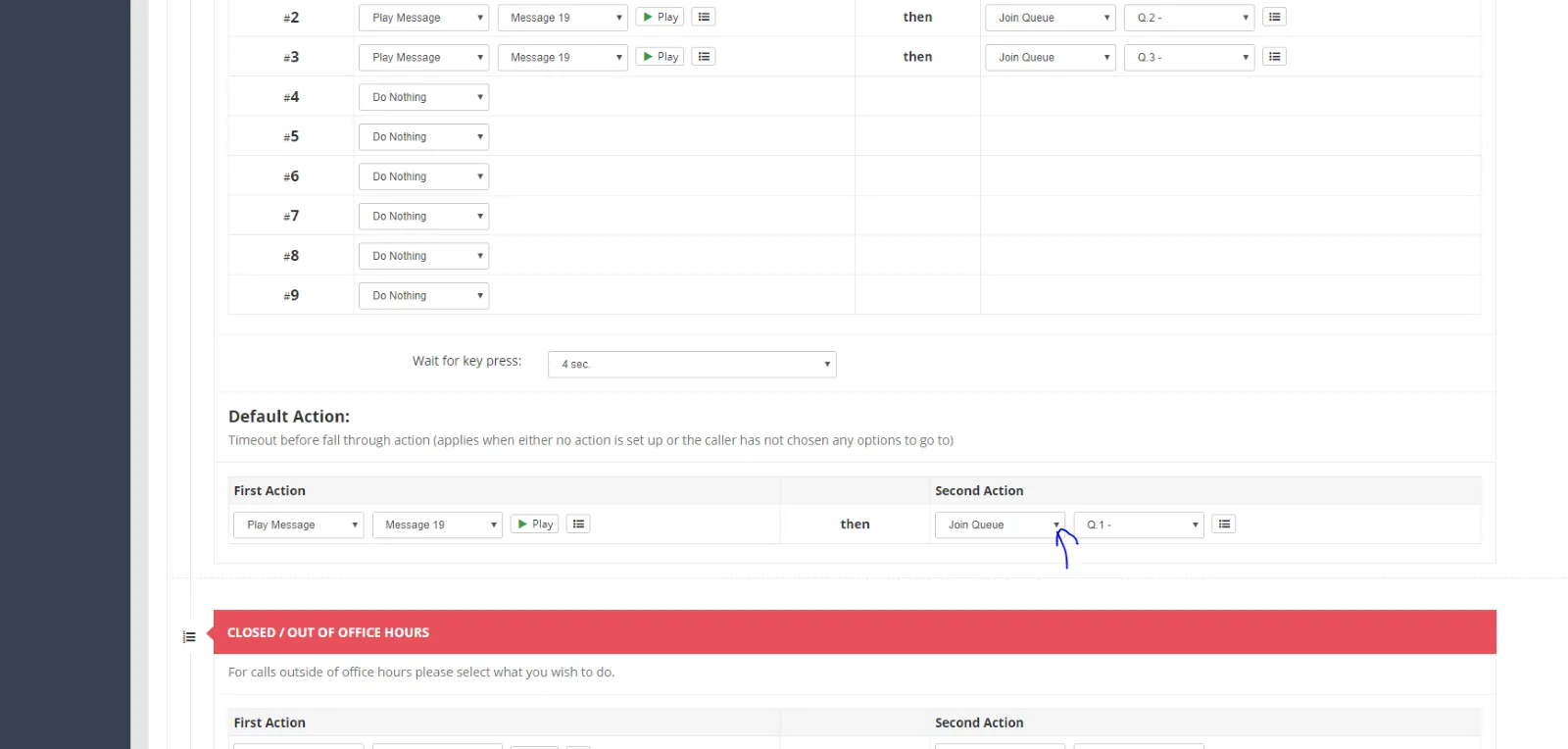The image size is (1568, 749).
Task: Click the Wait for key press label
Action: 466,361
